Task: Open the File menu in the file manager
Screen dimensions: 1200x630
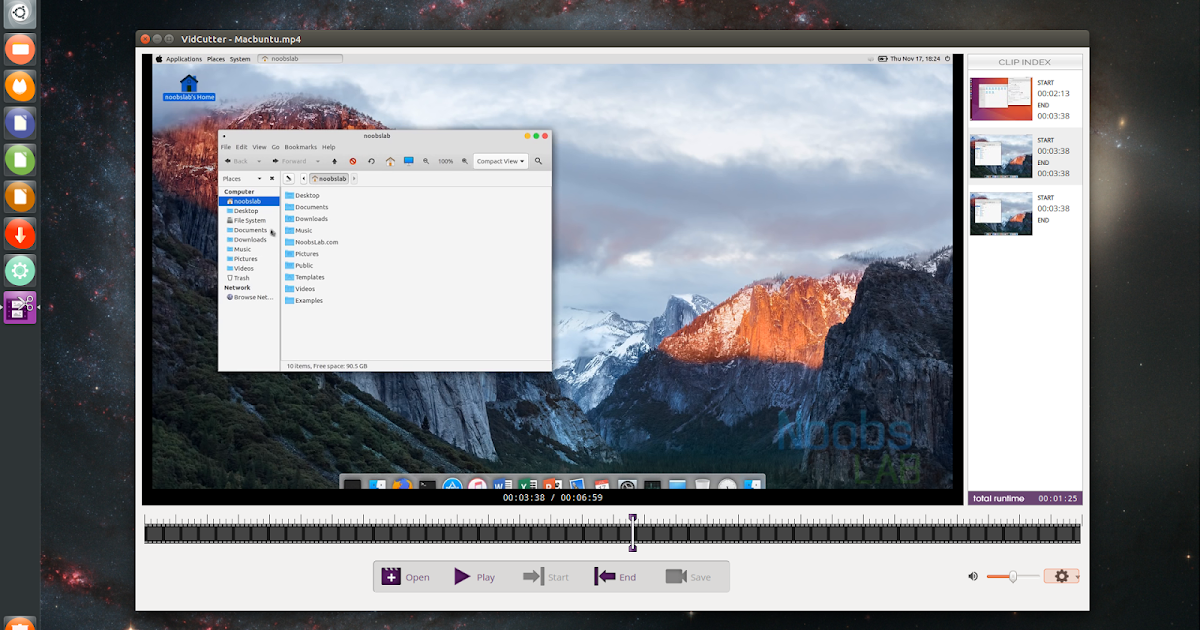Action: click(226, 147)
